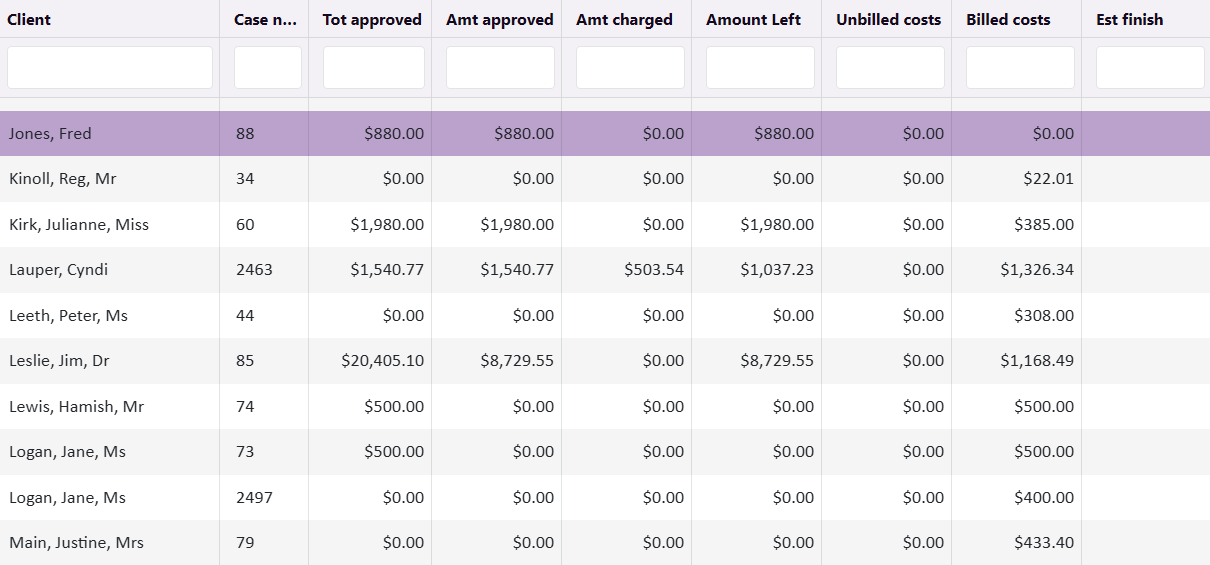The height and width of the screenshot is (565, 1210).
Task: Click case number 2497 cell
Action: tap(254, 498)
